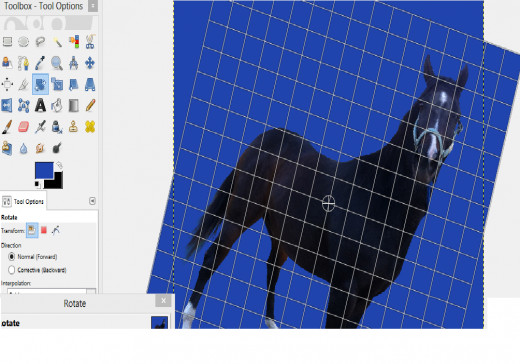The image size is (520, 364).
Task: Select the Alignment tool
Action: coord(7,84)
